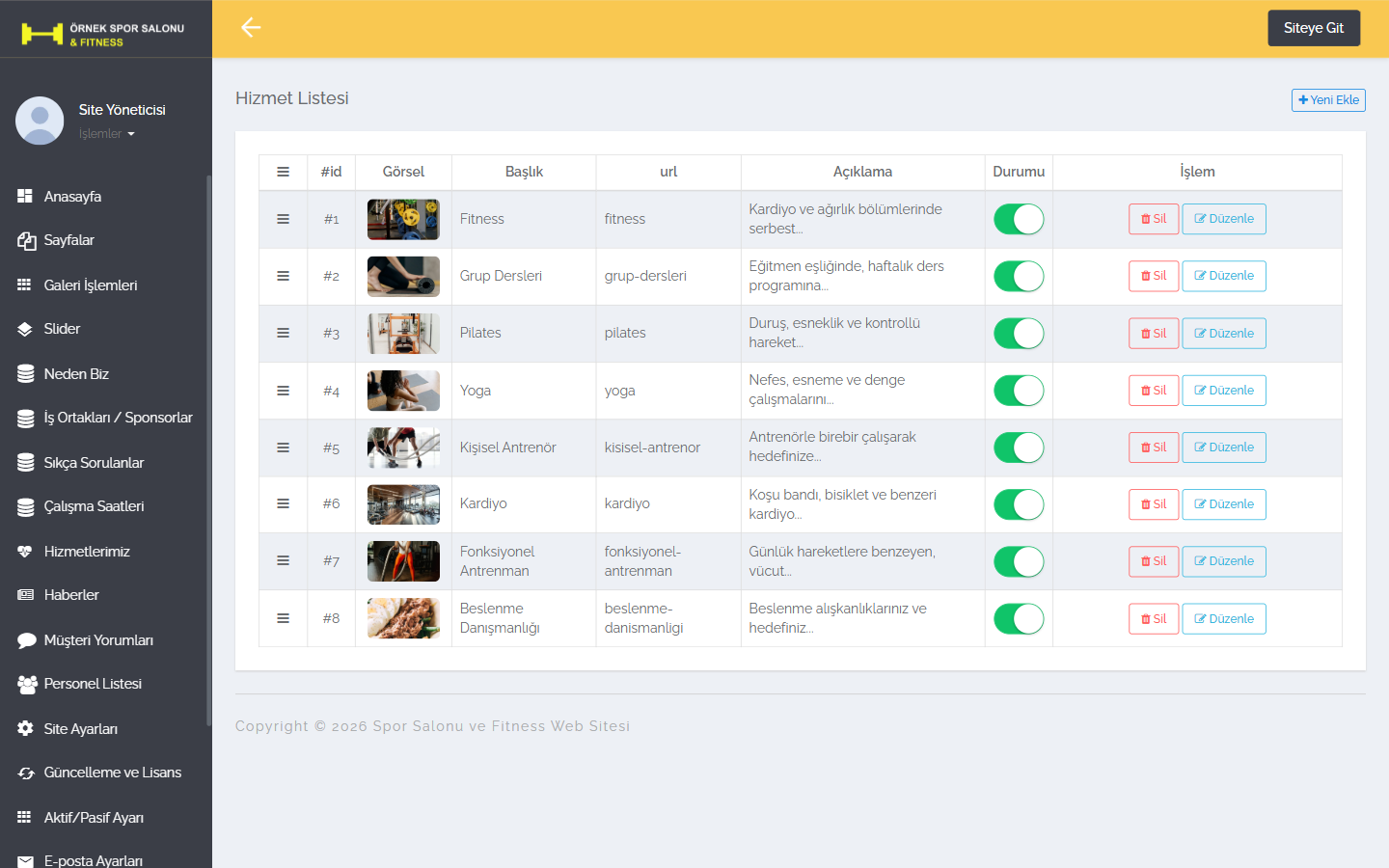Click drag handle of Fitness row
The width and height of the screenshot is (1389, 868).
pos(283,219)
